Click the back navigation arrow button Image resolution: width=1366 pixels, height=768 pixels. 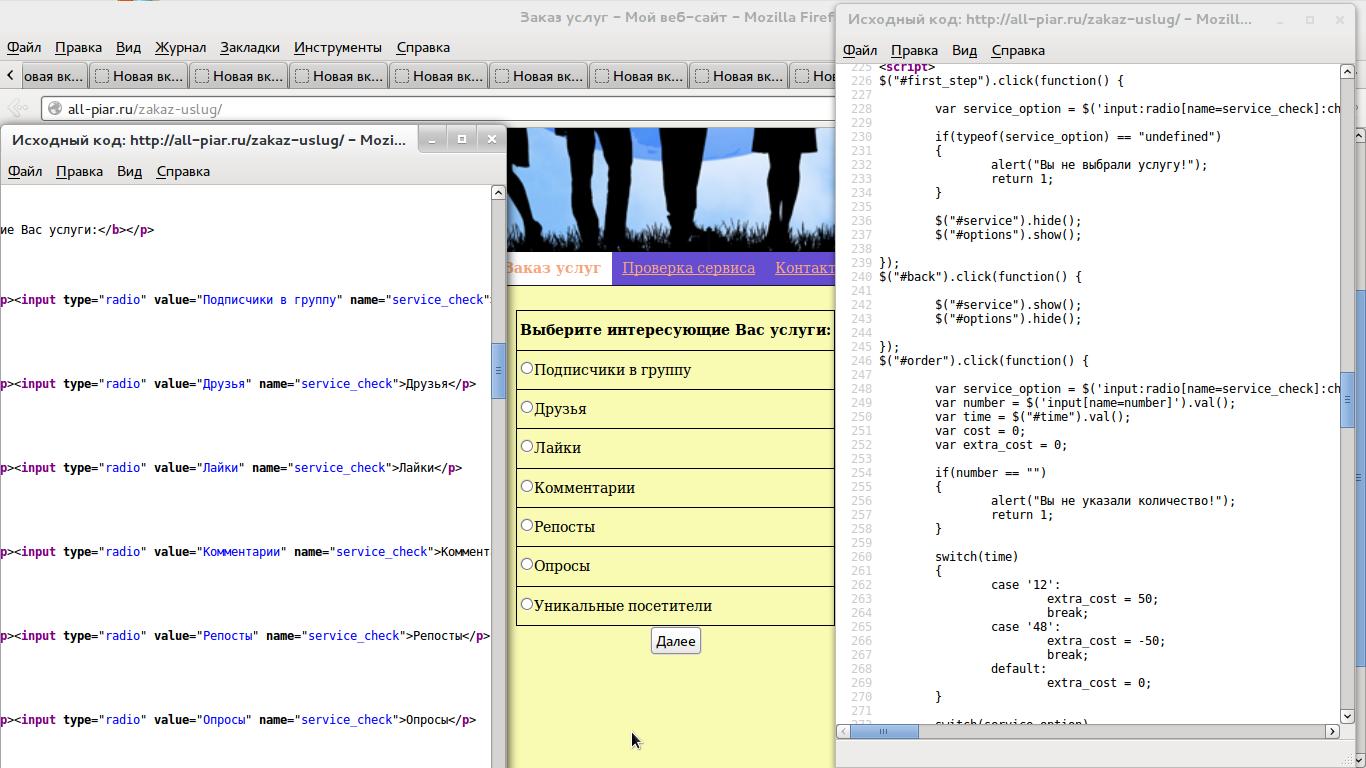[18, 108]
